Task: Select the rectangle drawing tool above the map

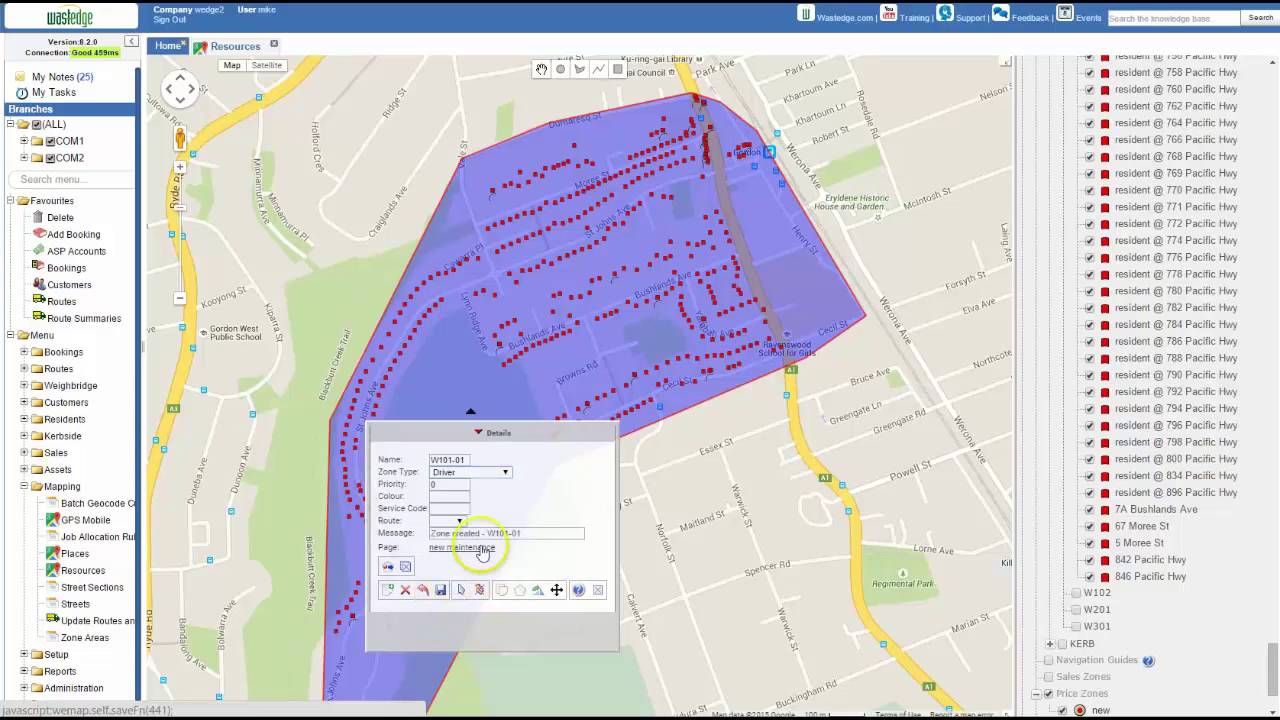Action: click(x=617, y=69)
